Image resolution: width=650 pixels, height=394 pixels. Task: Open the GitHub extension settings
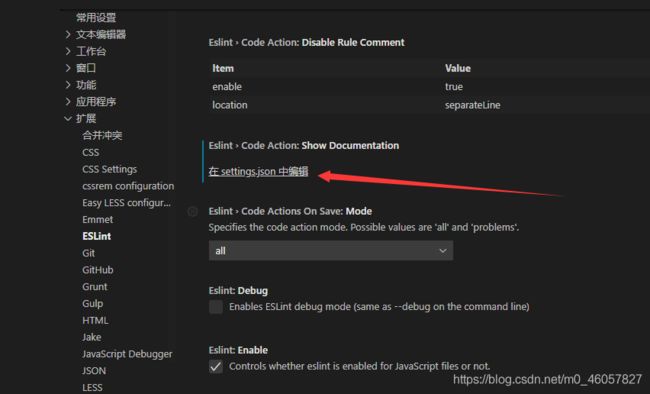[97, 270]
